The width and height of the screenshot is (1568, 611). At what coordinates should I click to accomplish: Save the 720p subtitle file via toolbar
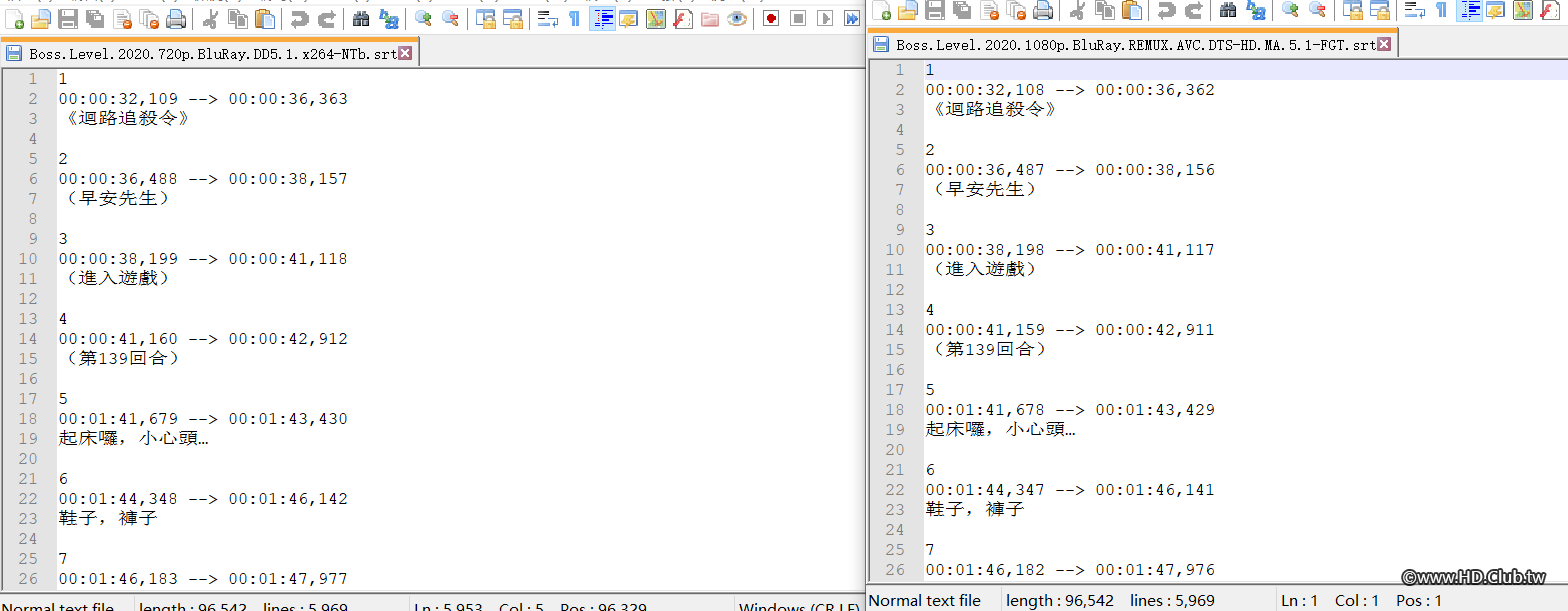pos(68,19)
